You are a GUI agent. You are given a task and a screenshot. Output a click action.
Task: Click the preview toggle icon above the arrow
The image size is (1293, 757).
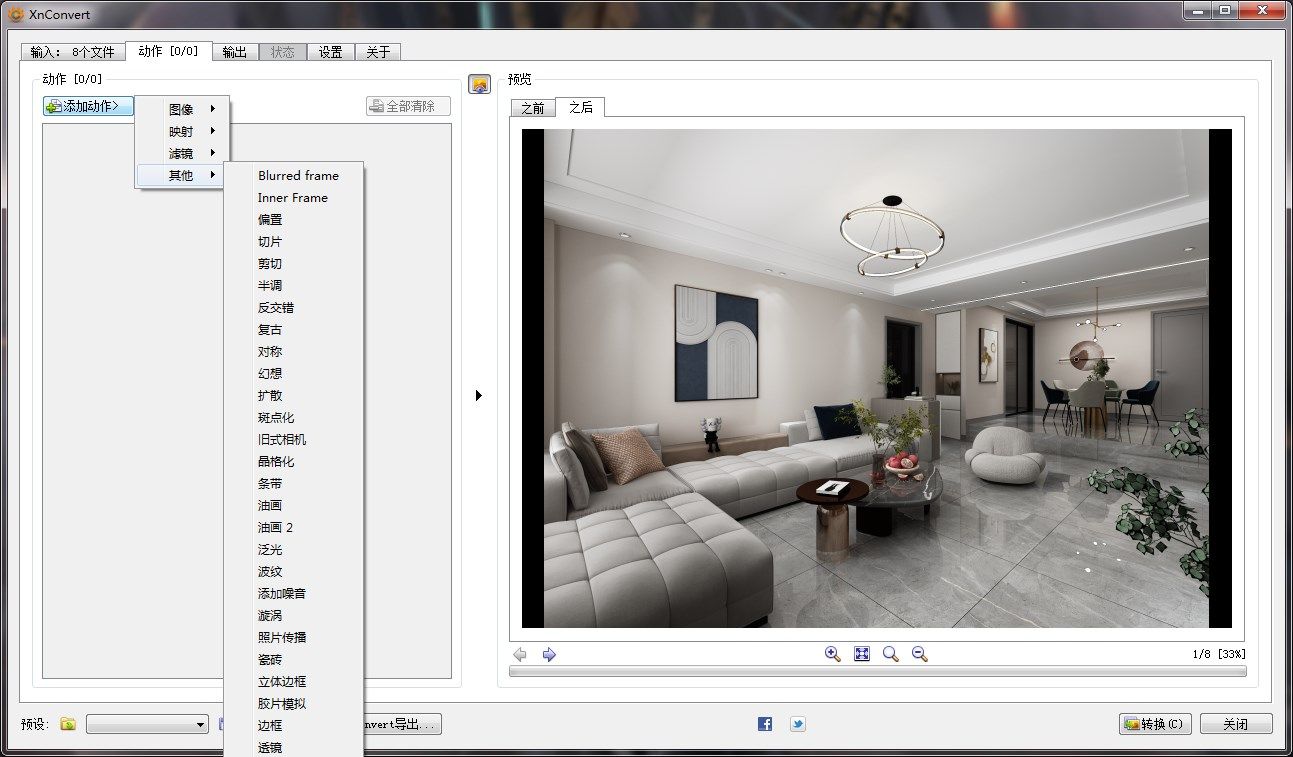click(479, 85)
